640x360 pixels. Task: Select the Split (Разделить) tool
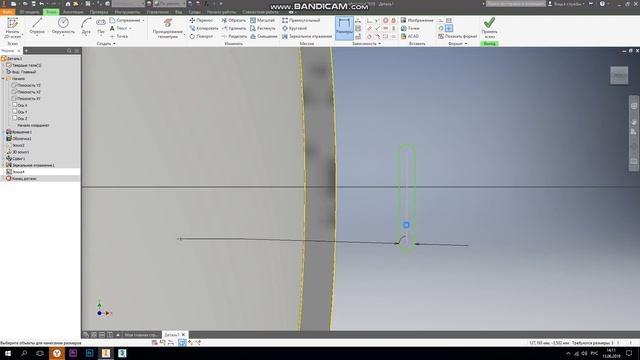coord(234,36)
